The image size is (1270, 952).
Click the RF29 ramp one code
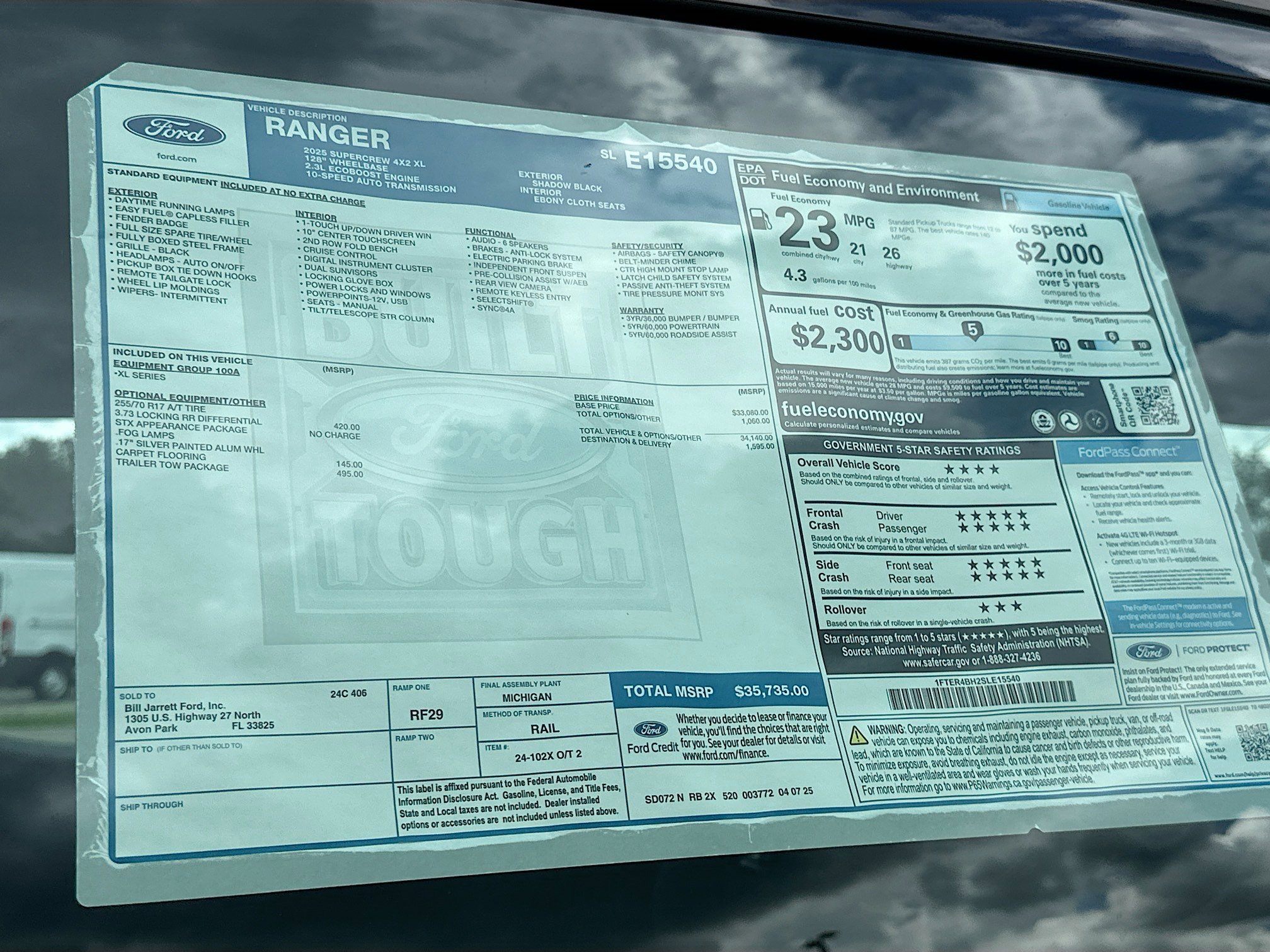427,714
